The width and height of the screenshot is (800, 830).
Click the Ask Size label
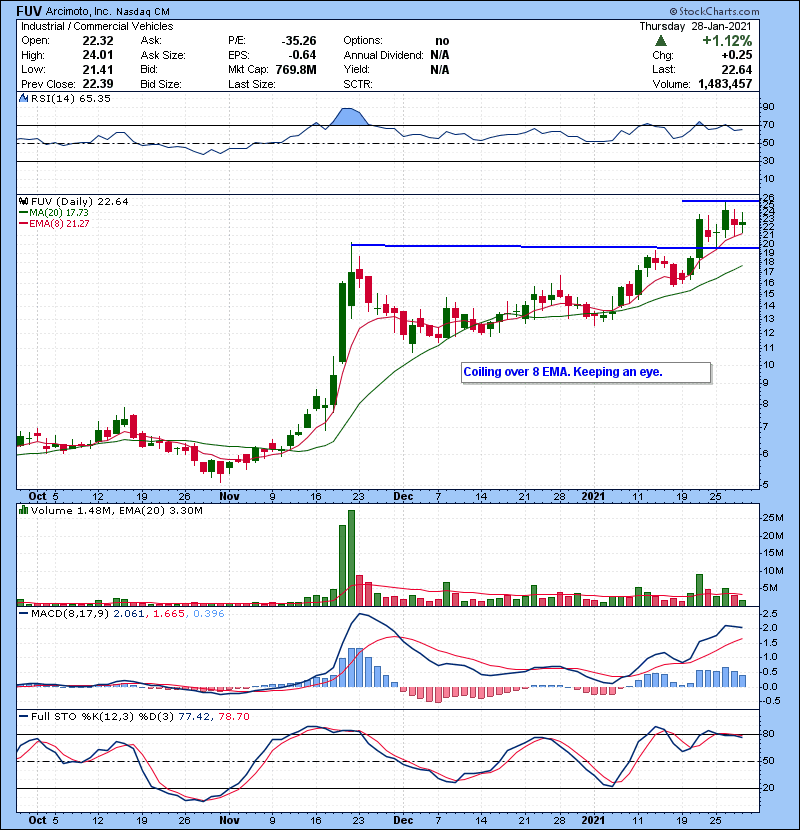pyautogui.click(x=163, y=55)
